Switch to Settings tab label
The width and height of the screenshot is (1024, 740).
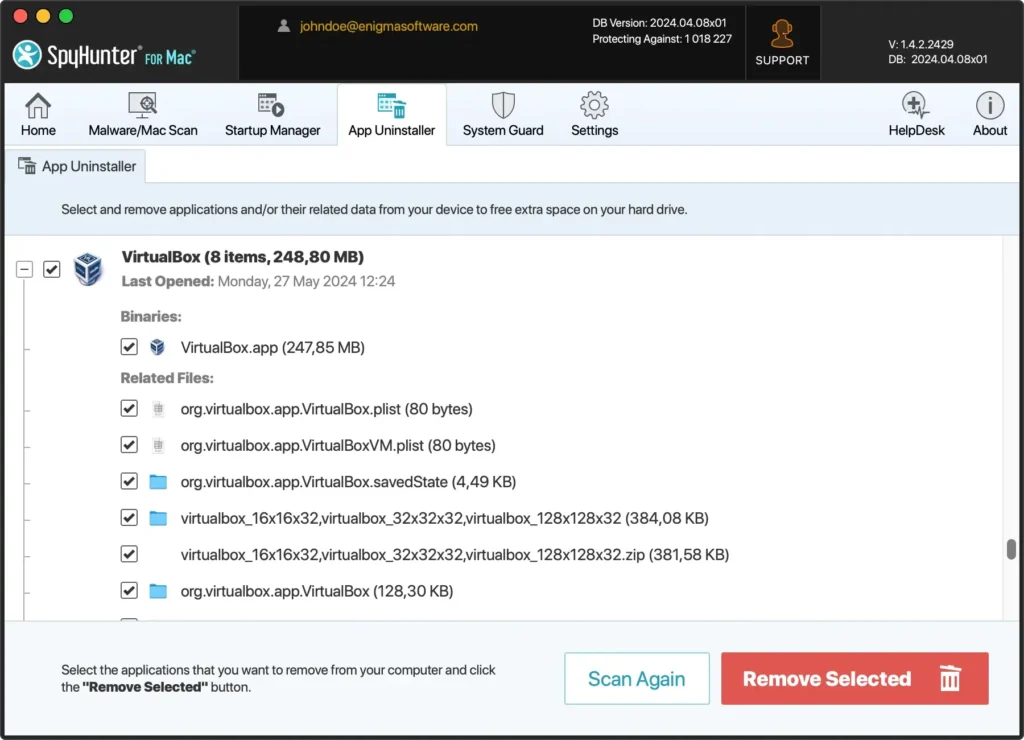[594, 131]
